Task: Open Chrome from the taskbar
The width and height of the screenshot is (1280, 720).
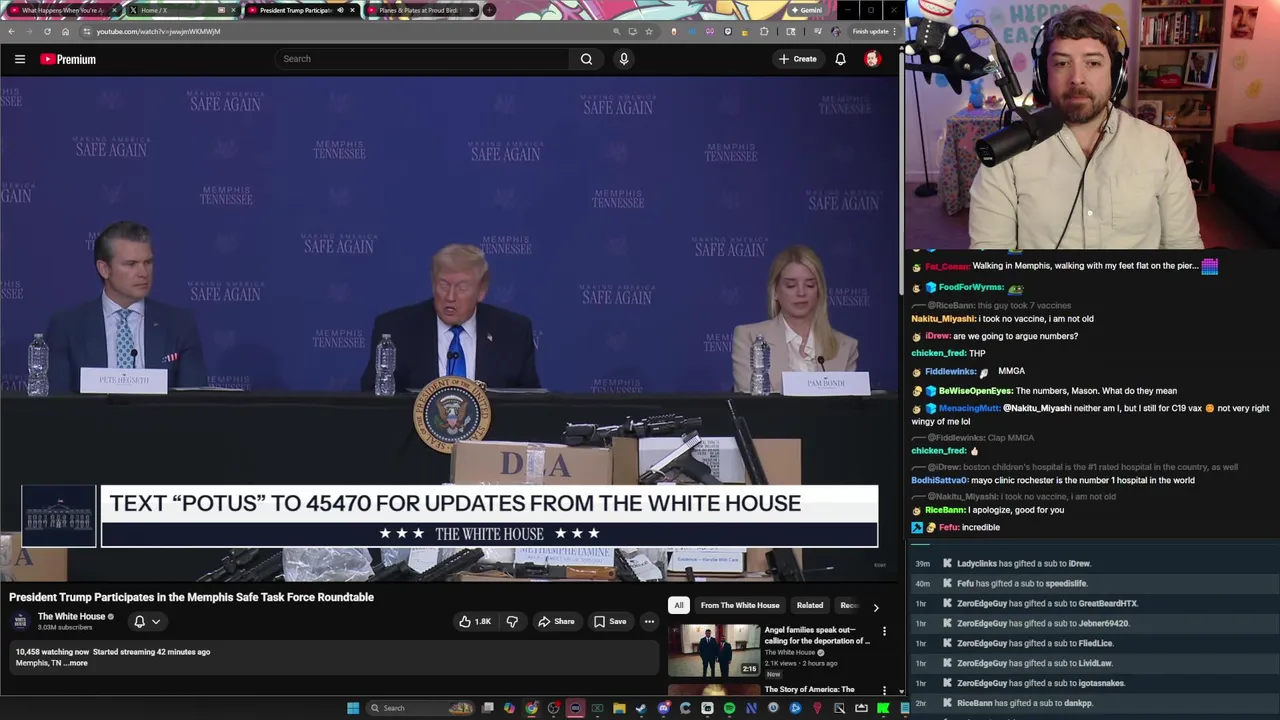Action: (531, 708)
